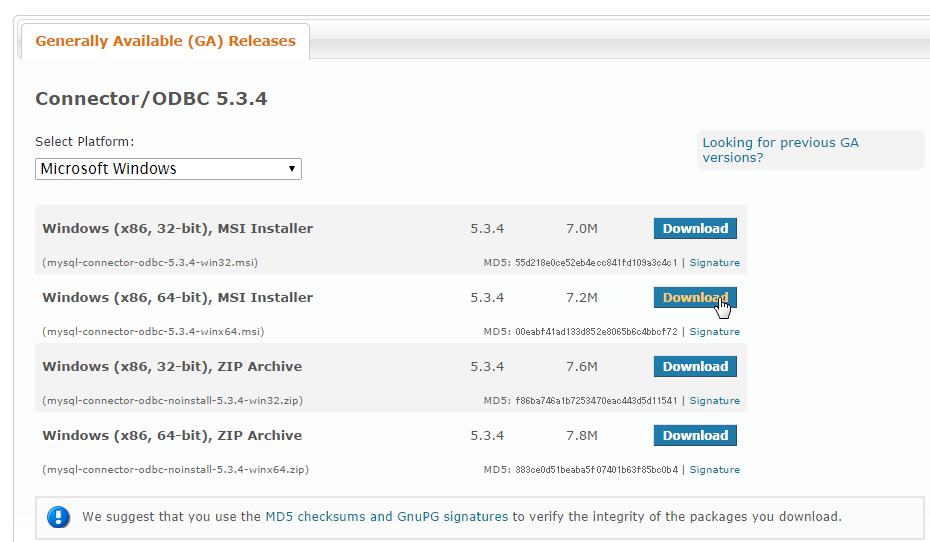This screenshot has height=542, width=930.
Task: Click the 7.8M file size value
Action: (582, 436)
